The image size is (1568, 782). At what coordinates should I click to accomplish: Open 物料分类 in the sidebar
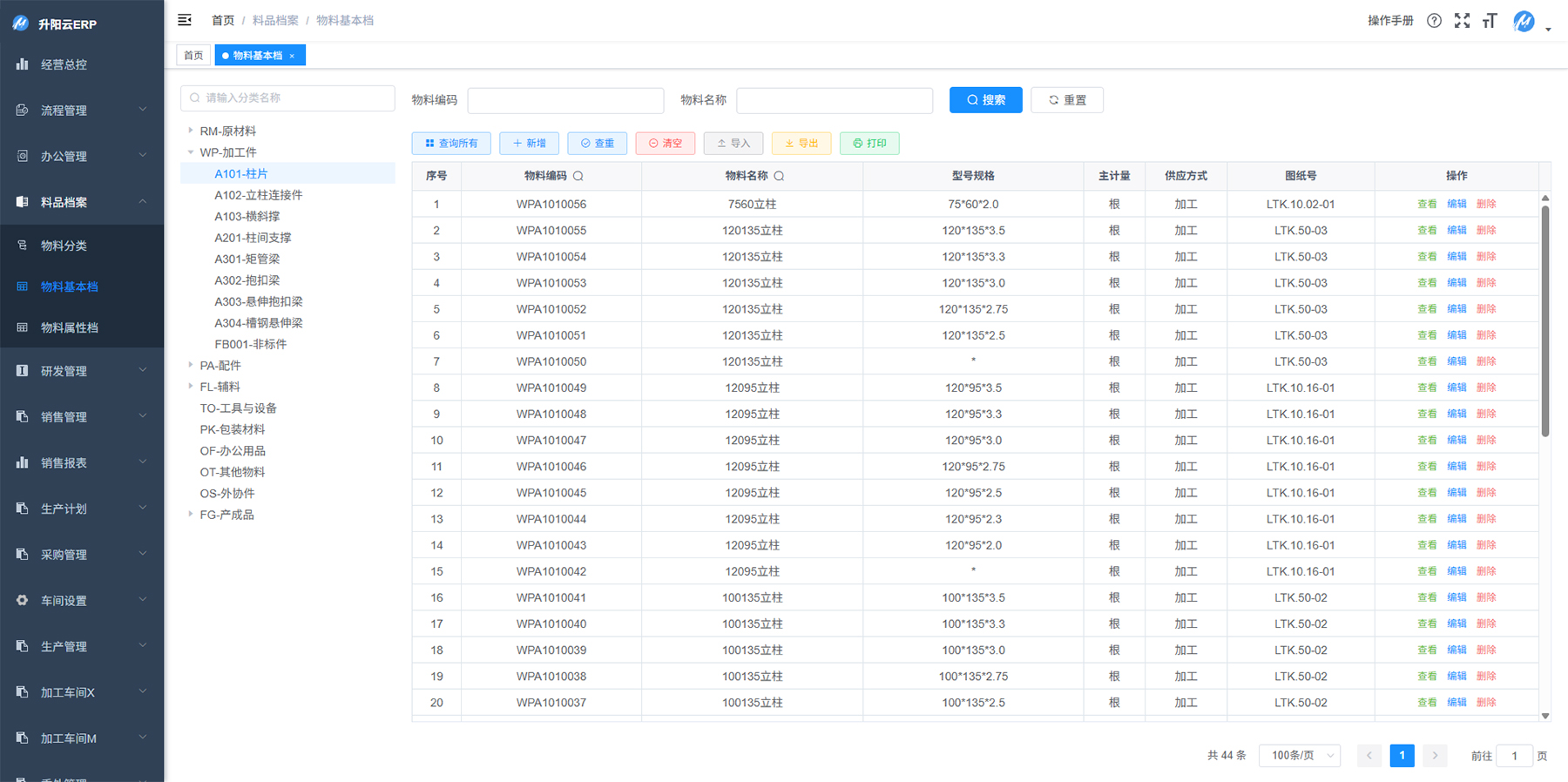[82, 246]
